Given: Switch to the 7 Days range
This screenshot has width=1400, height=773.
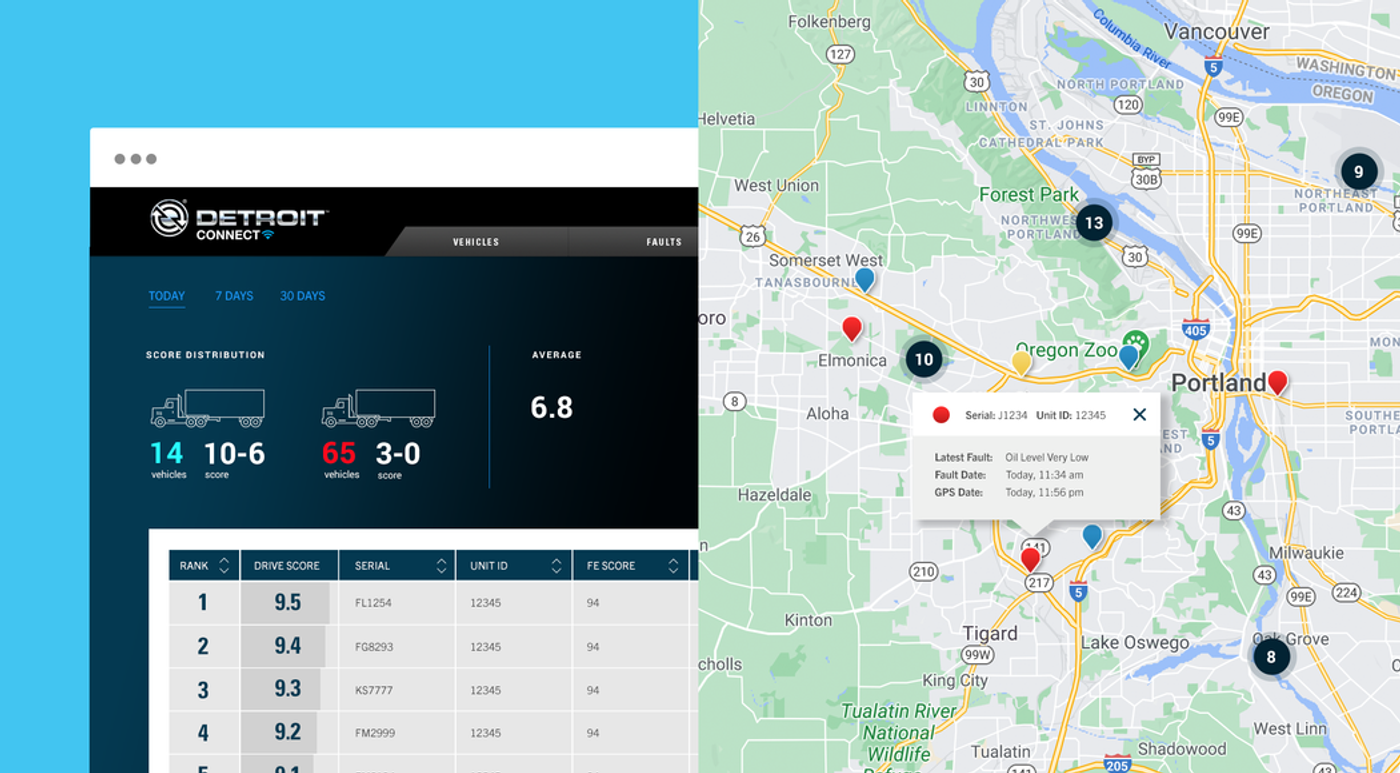Looking at the screenshot, I should point(234,296).
